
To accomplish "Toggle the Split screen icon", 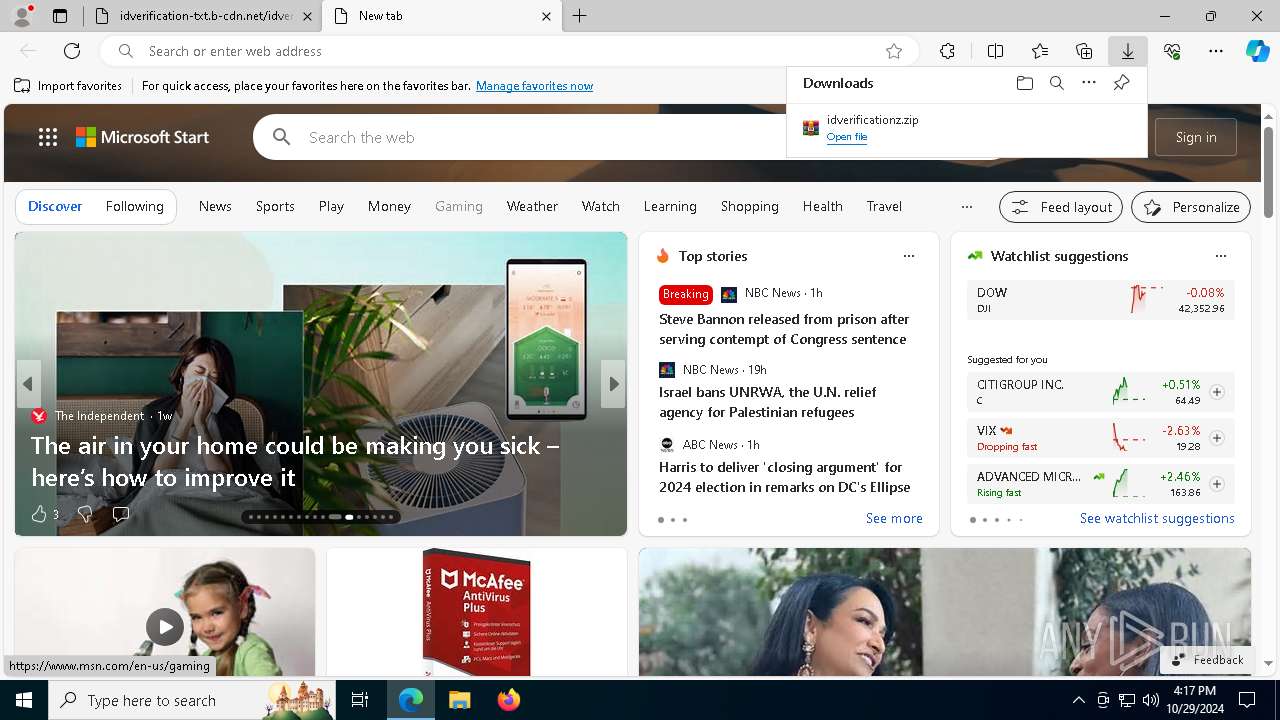I will [x=995, y=51].
